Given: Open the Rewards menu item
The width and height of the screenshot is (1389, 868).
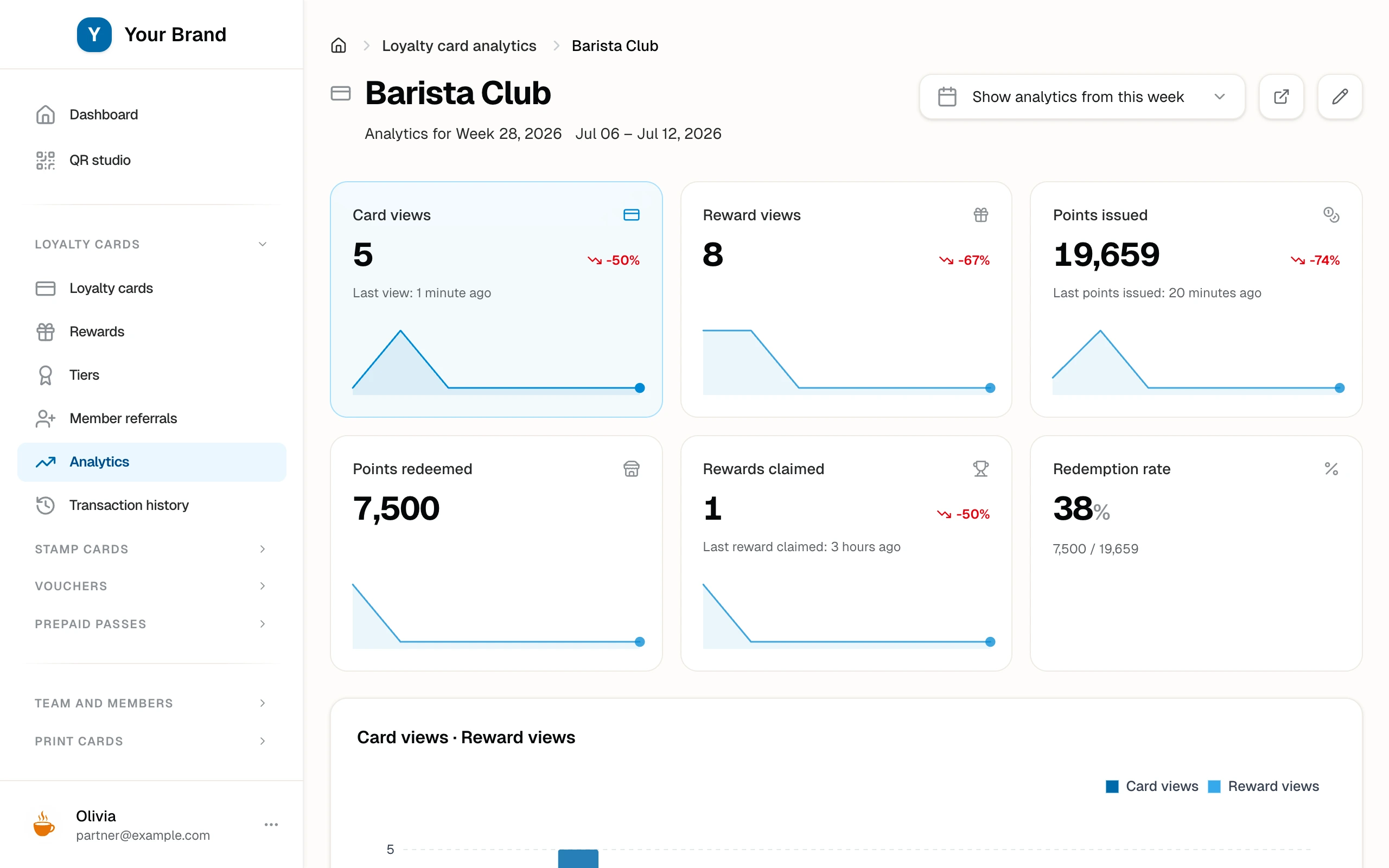Looking at the screenshot, I should tap(151, 332).
